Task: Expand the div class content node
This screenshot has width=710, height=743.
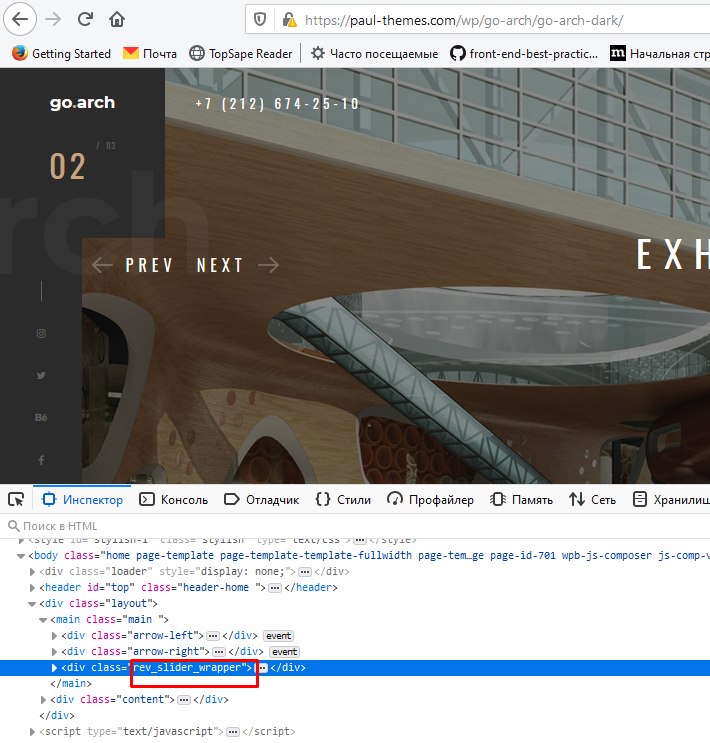Action: [x=43, y=700]
